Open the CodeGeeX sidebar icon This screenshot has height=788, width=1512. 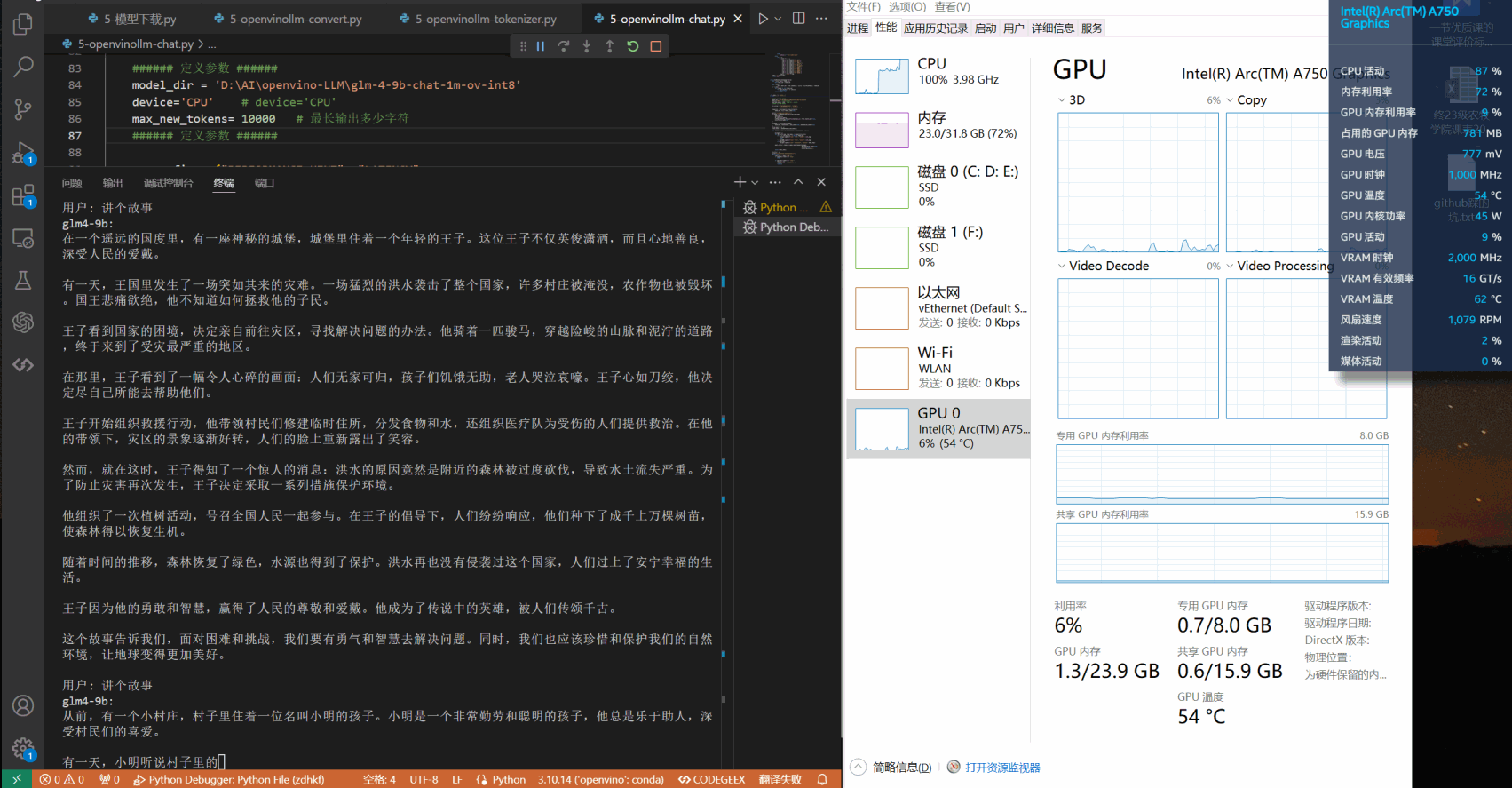point(23,365)
